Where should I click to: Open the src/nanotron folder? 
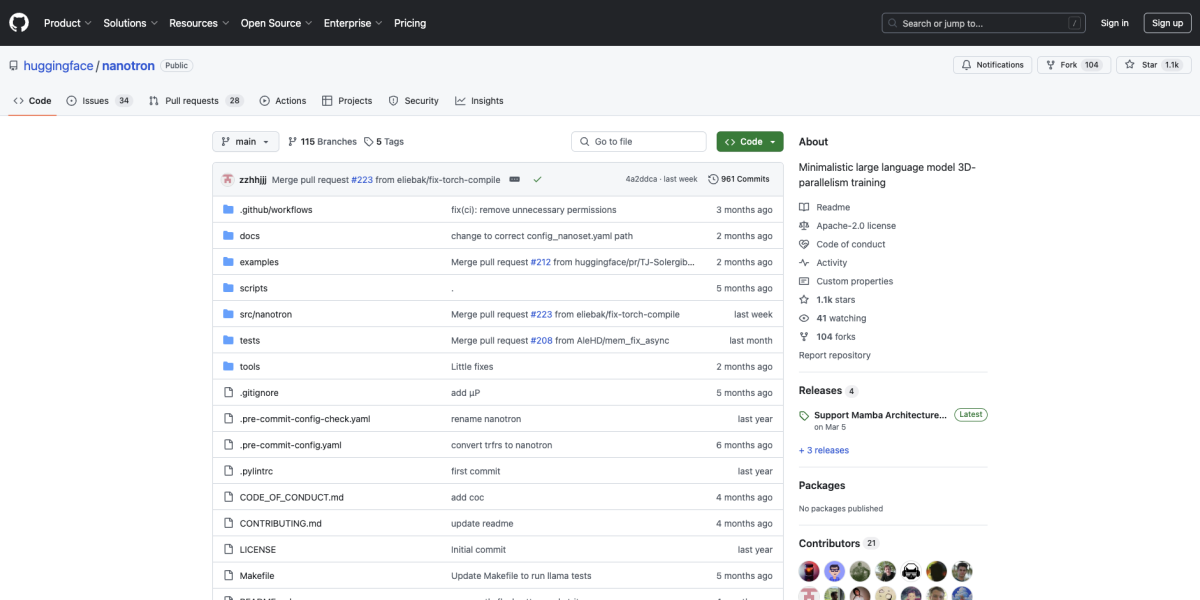265,314
